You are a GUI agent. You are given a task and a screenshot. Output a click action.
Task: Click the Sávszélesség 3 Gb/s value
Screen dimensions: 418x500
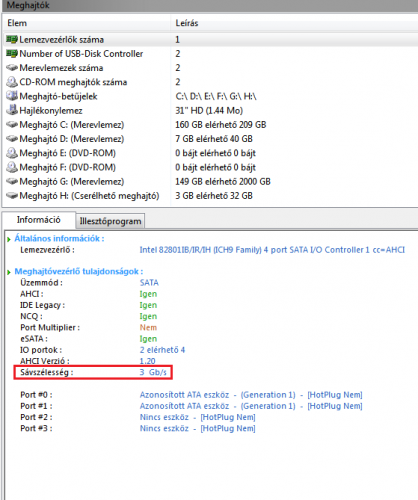click(x=153, y=372)
